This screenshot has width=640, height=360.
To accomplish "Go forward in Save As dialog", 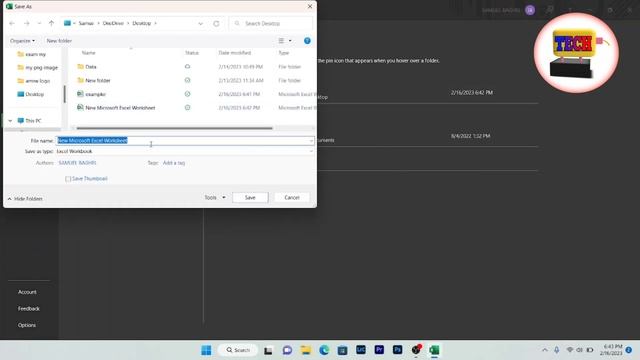I will pyautogui.click(x=27, y=23).
